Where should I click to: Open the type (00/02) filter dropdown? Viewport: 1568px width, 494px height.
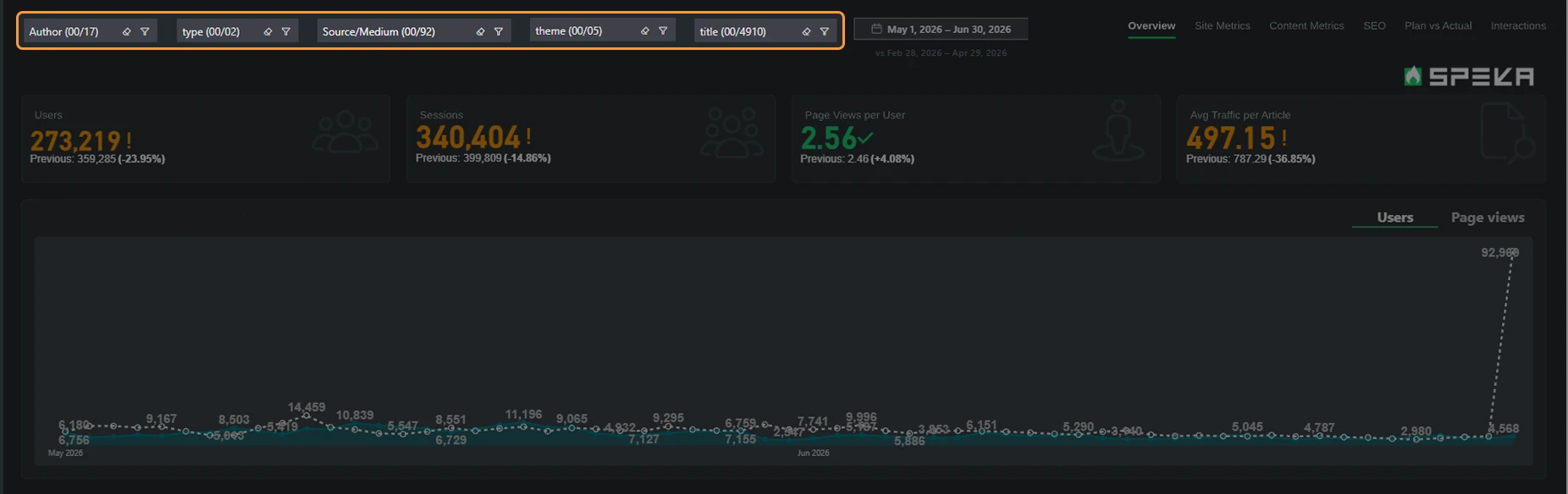pyautogui.click(x=238, y=31)
